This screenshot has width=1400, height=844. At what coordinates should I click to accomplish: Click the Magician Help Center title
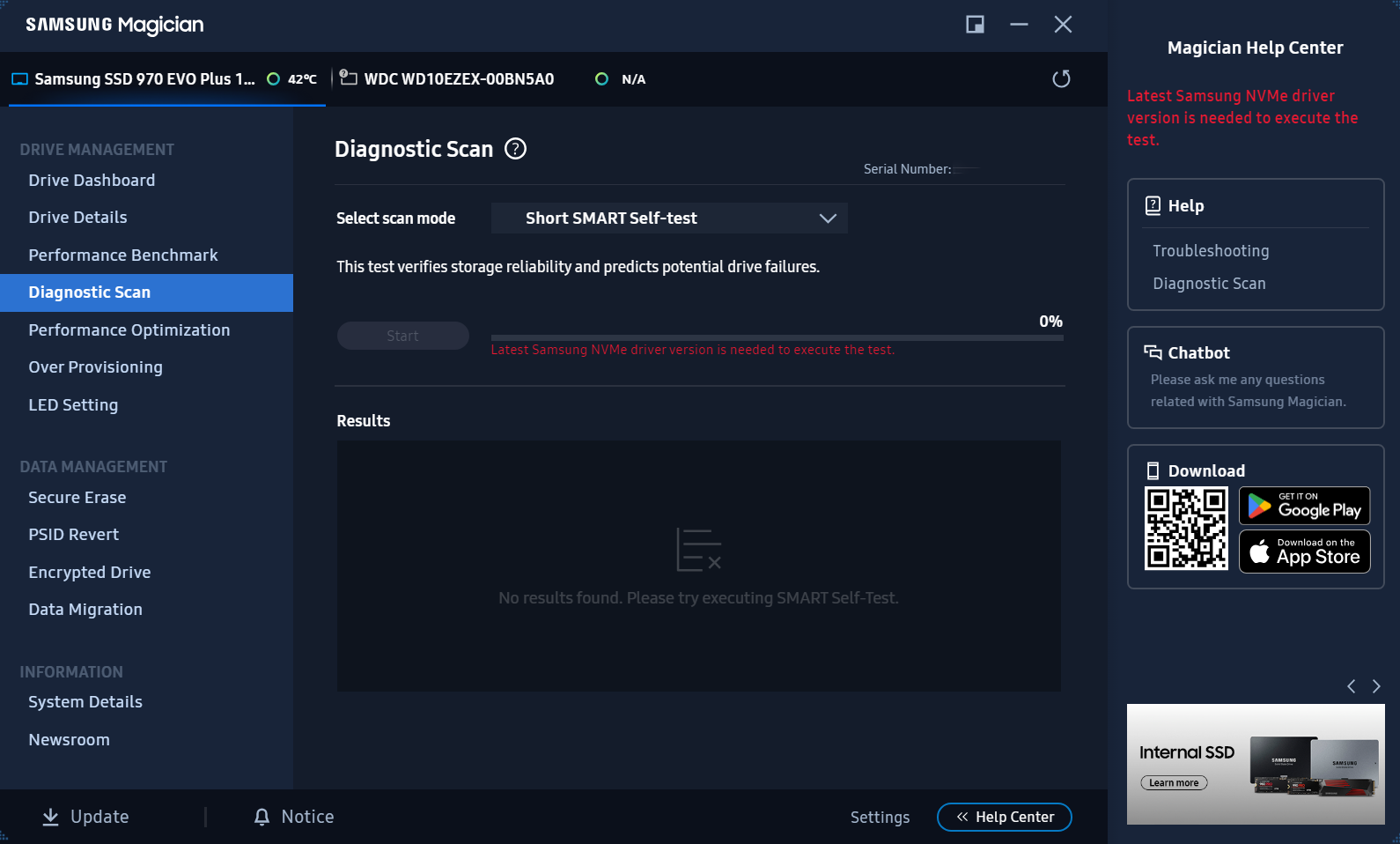pos(1256,48)
